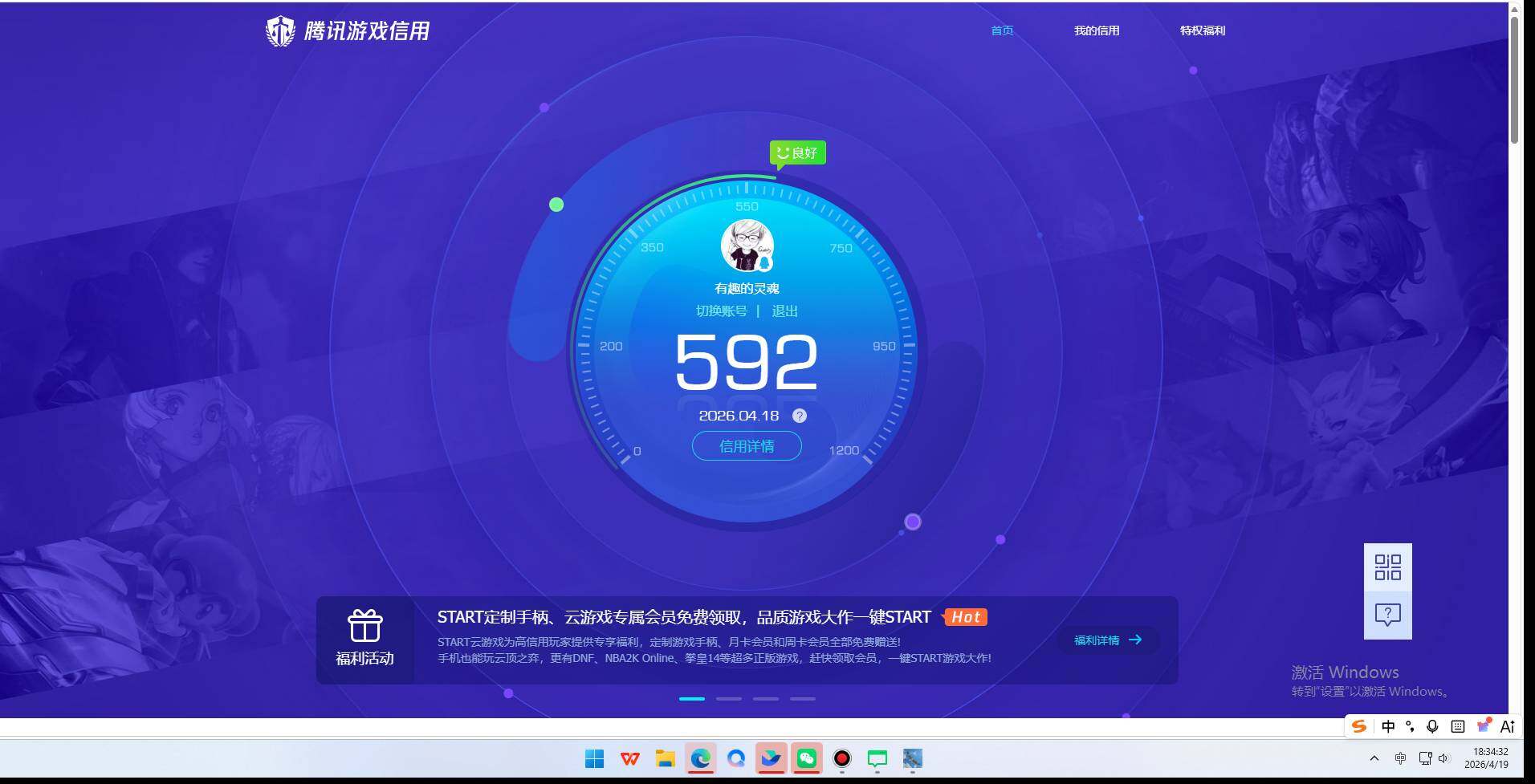
Task: Click 切换账号 to switch accounts
Action: [x=720, y=311]
